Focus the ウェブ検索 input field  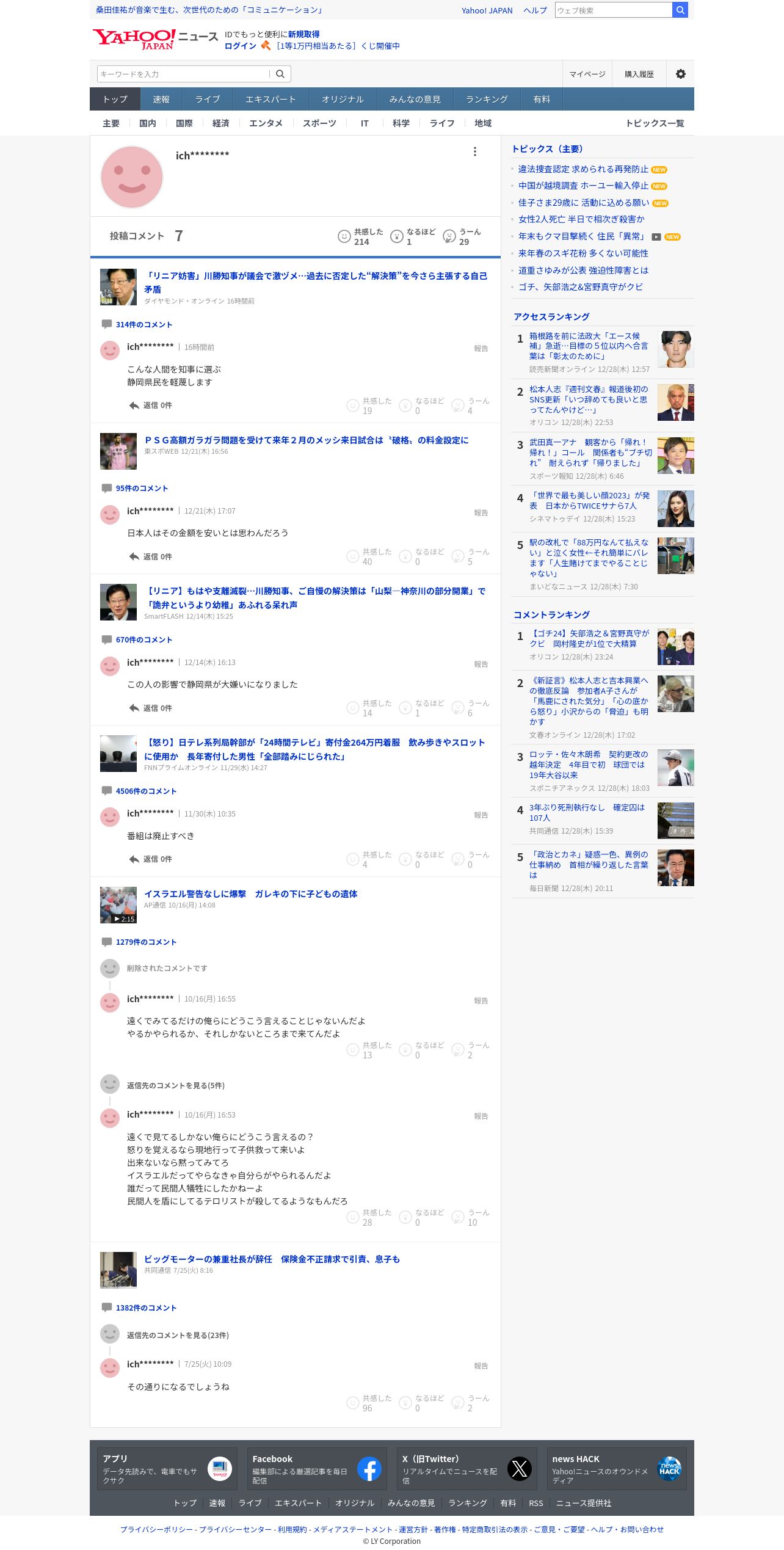point(614,10)
